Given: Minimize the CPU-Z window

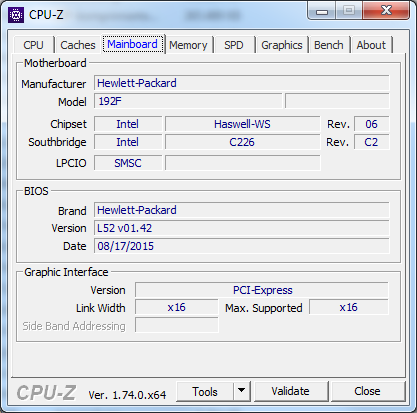Looking at the screenshot, I should pos(322,11).
